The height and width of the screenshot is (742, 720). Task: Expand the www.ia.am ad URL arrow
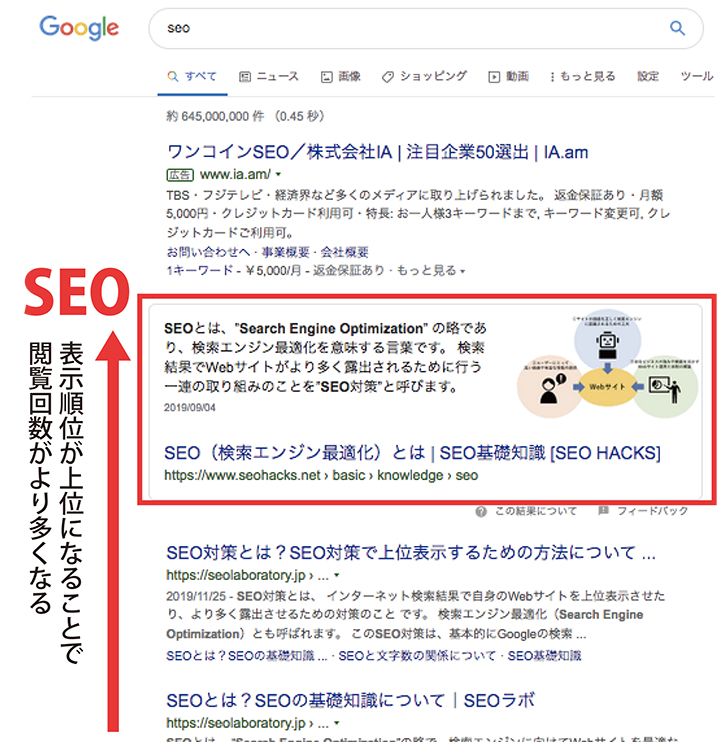point(278,175)
